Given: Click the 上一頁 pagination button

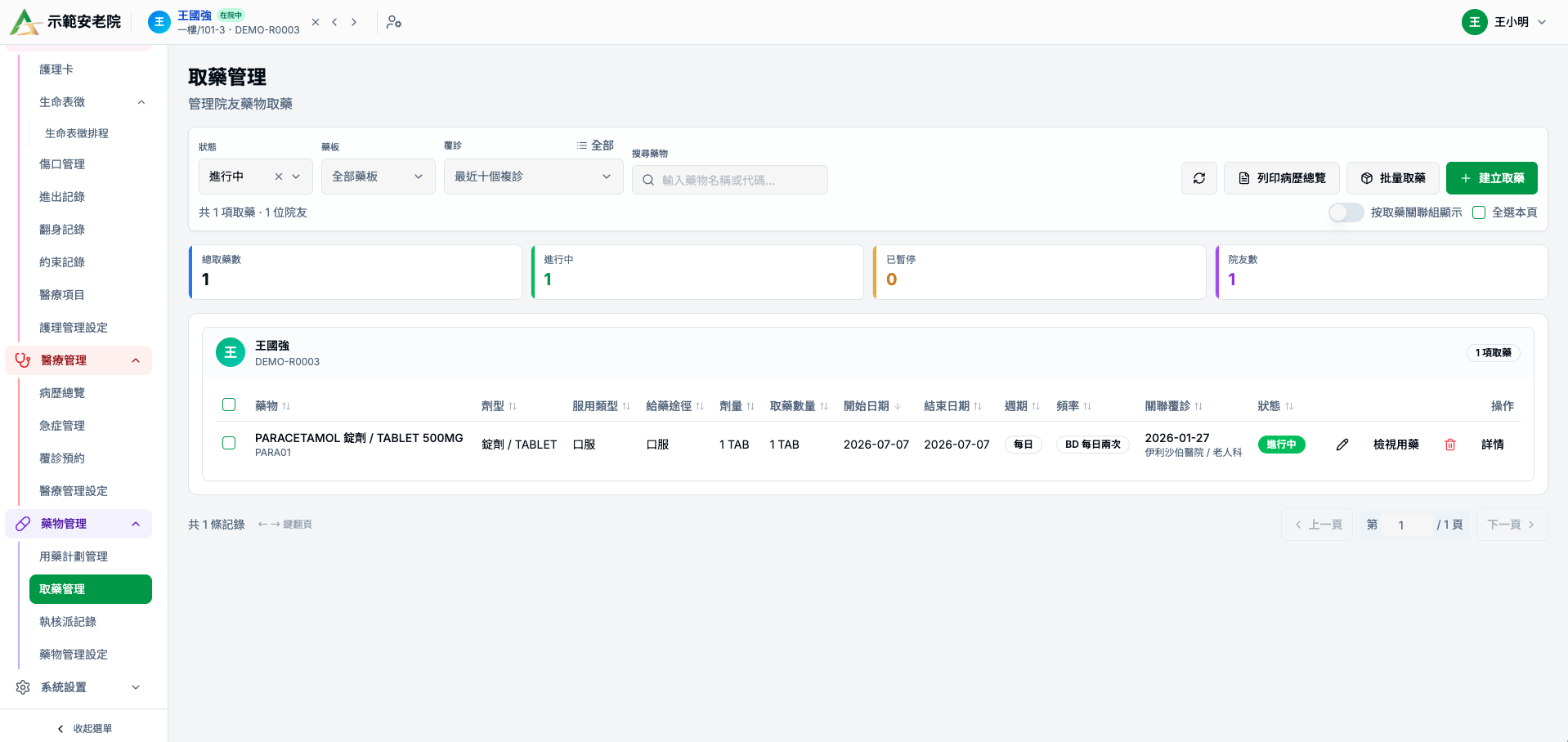Looking at the screenshot, I should pyautogui.click(x=1317, y=525).
